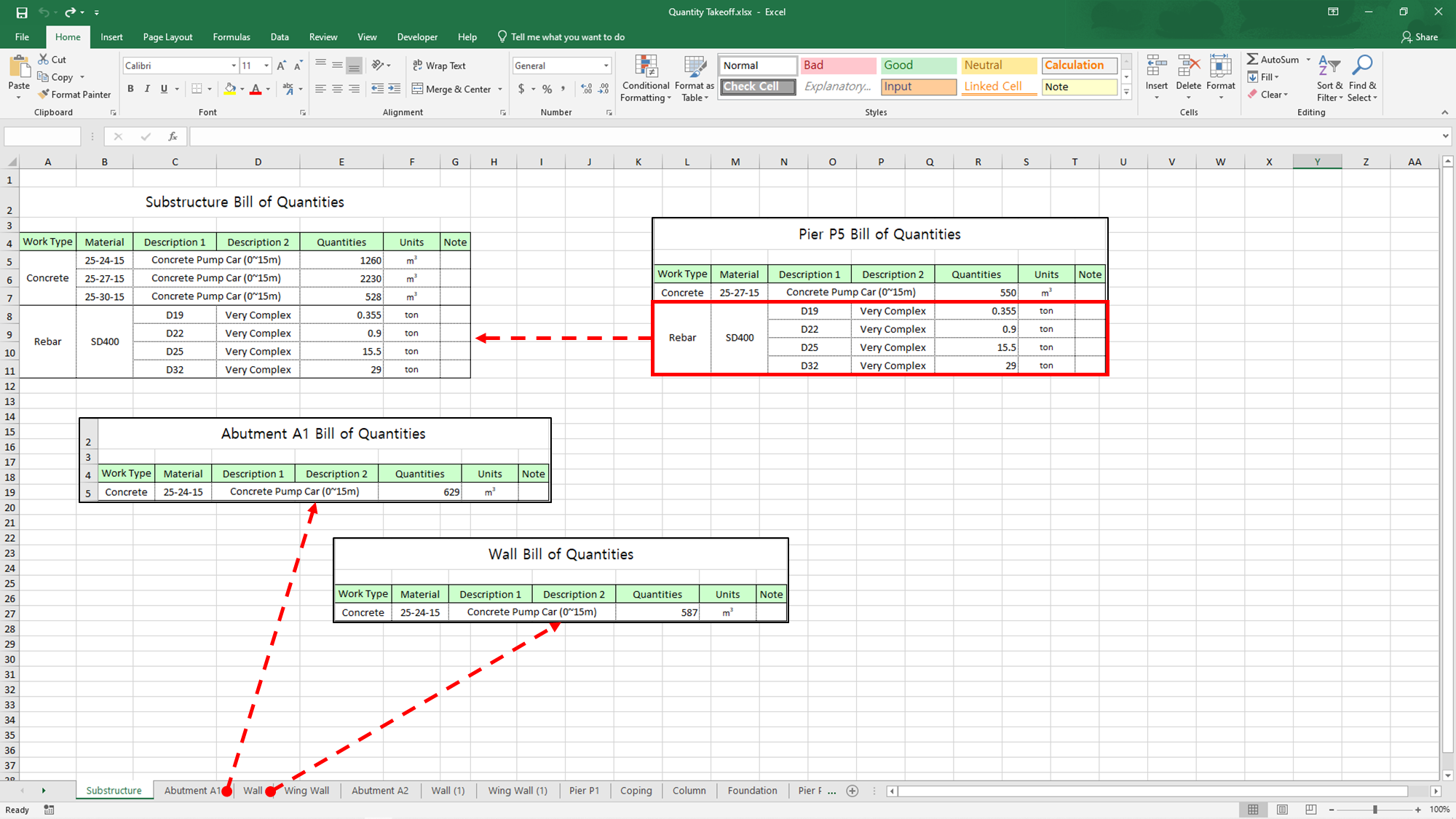Open the font name dropdown
This screenshot has width=1456, height=819.
pyautogui.click(x=234, y=66)
